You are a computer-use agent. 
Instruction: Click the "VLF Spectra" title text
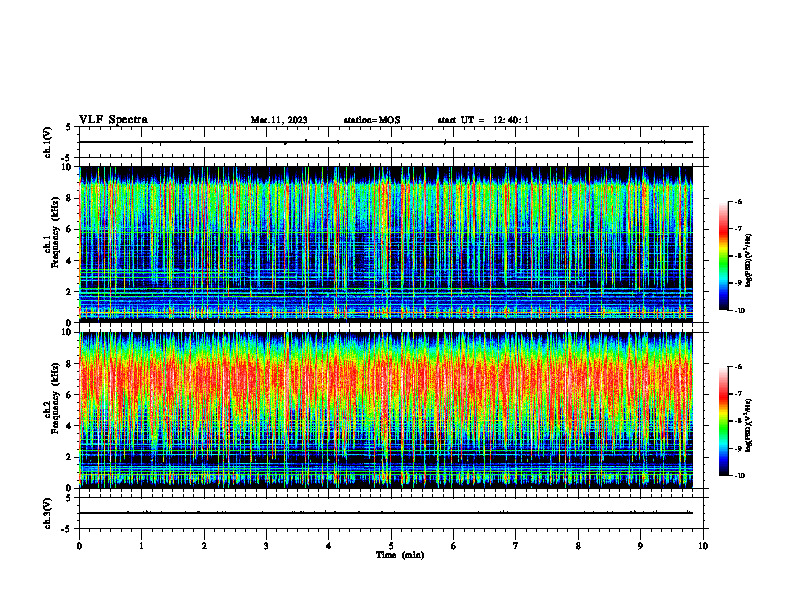coord(113,120)
